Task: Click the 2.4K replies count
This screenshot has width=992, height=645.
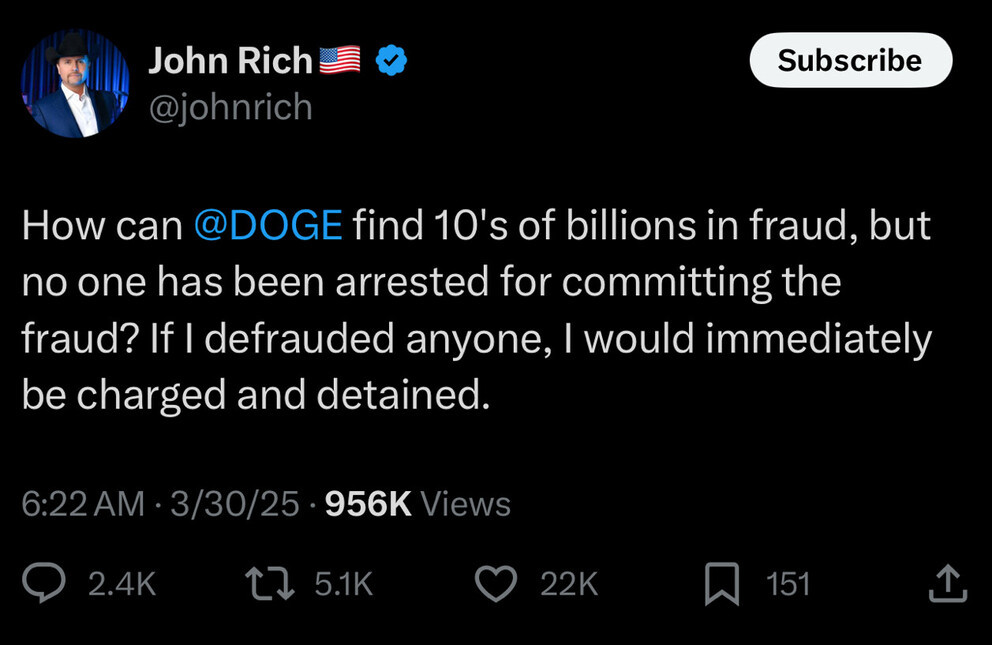Action: coord(122,584)
